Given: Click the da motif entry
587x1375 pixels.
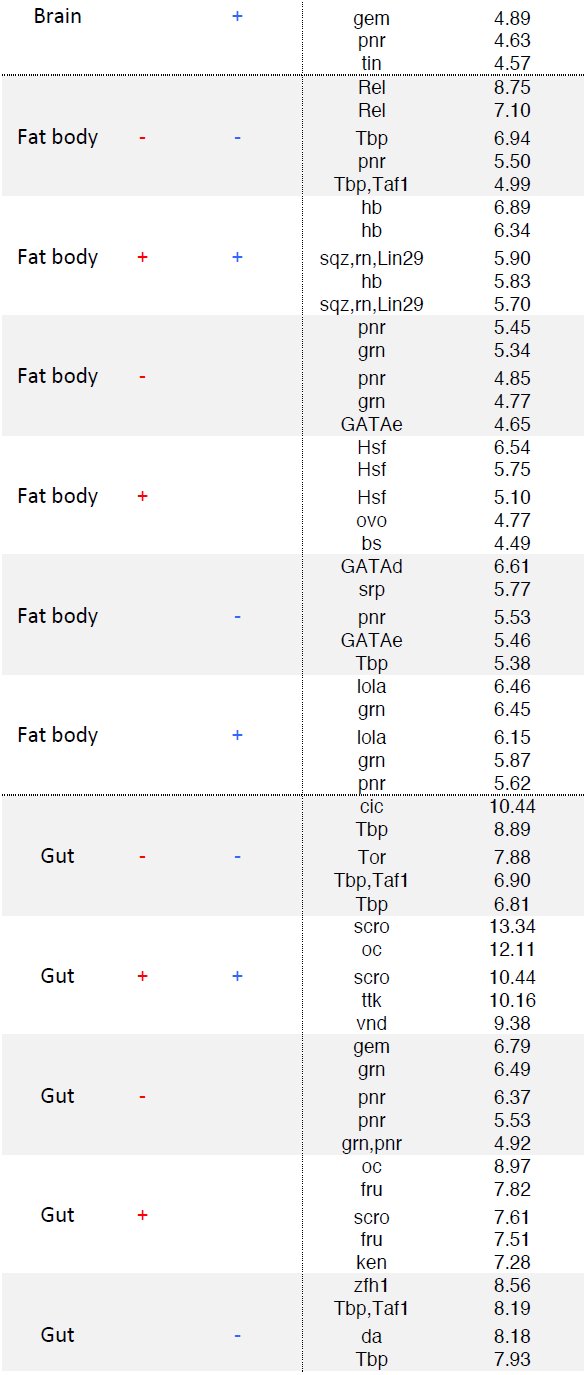Looking at the screenshot, I should [372, 1337].
